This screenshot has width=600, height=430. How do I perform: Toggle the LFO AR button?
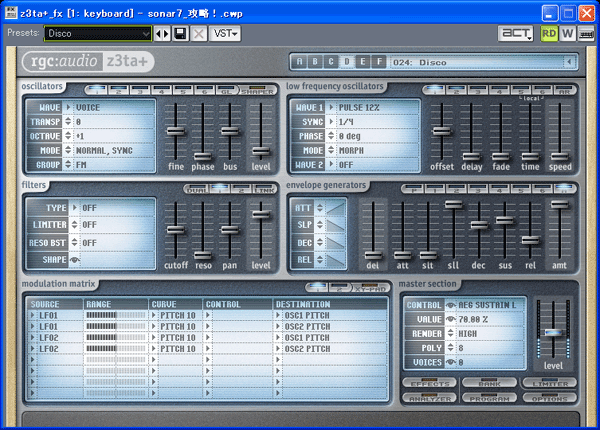(x=564, y=91)
